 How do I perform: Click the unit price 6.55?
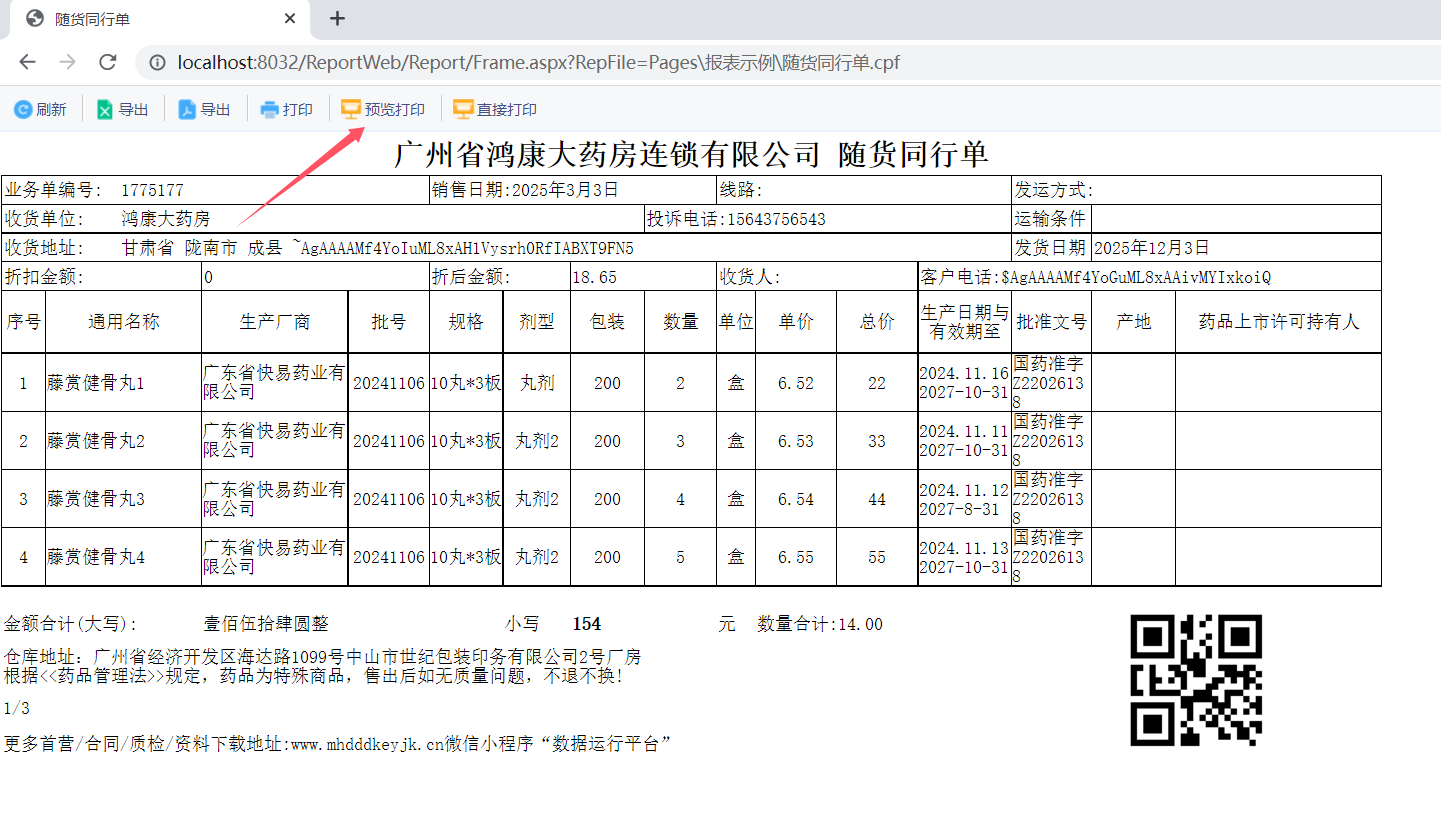[796, 557]
